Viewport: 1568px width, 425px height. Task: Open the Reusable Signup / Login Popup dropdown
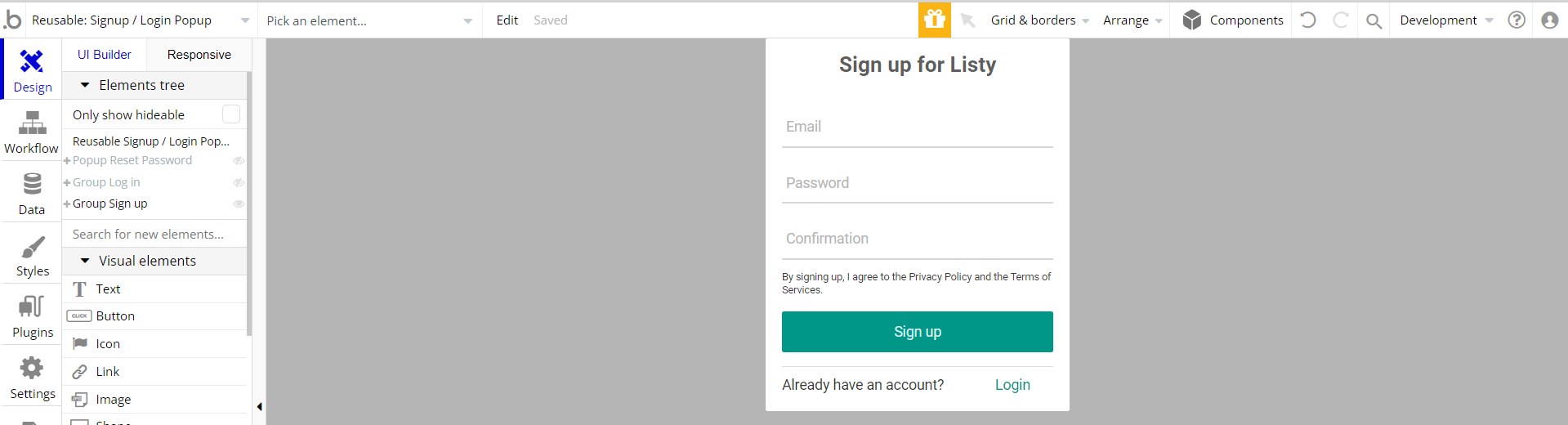(x=141, y=20)
